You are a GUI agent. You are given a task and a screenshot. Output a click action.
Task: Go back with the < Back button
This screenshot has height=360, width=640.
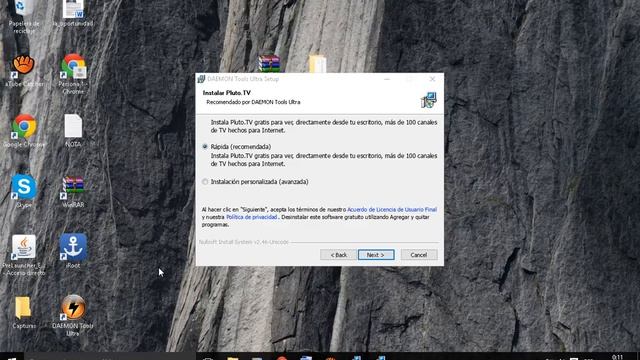tap(338, 255)
